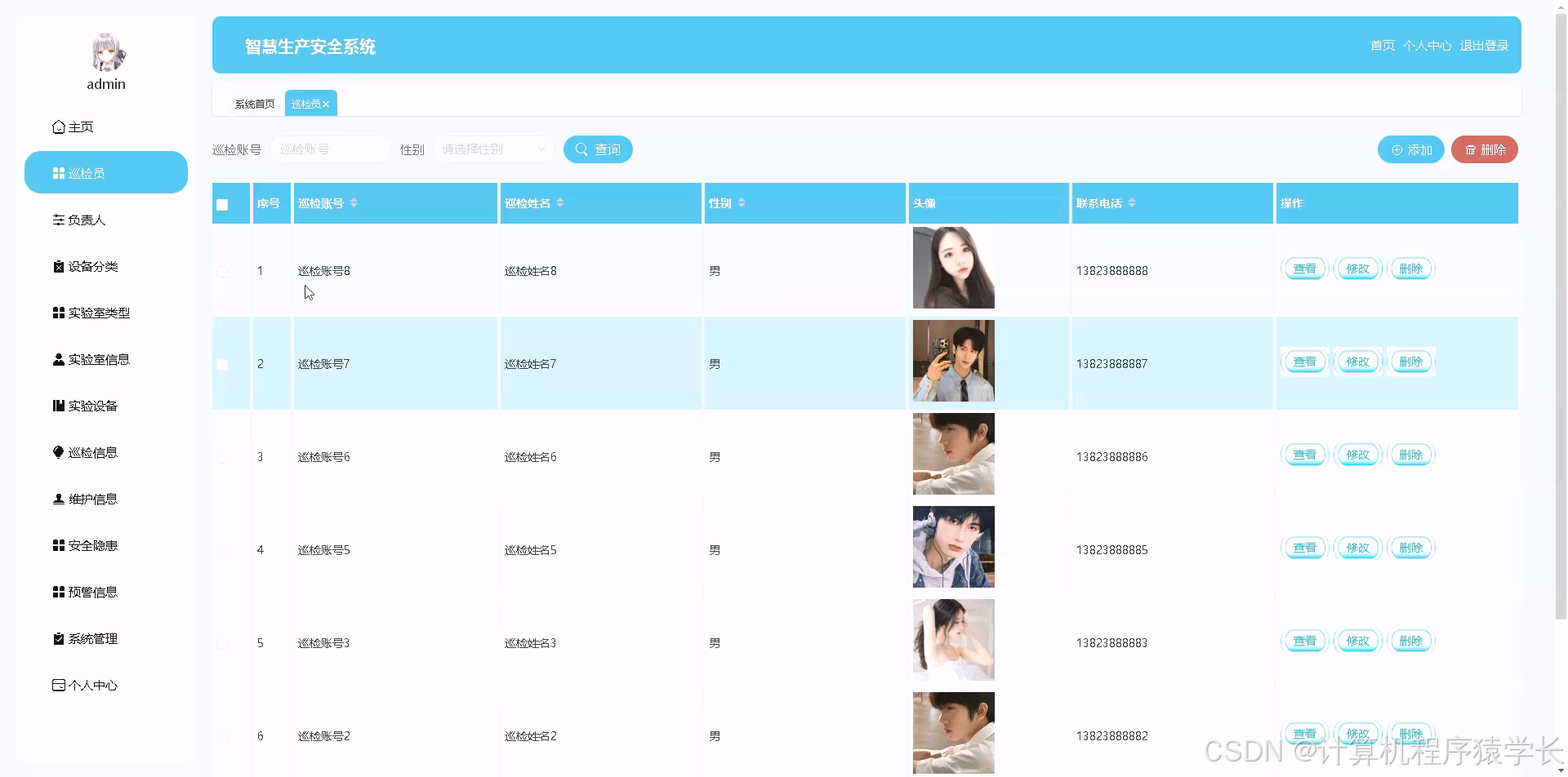Screen dimensions: 1568x777
Task: Click the 负责人 sidebar icon
Action: click(x=58, y=220)
